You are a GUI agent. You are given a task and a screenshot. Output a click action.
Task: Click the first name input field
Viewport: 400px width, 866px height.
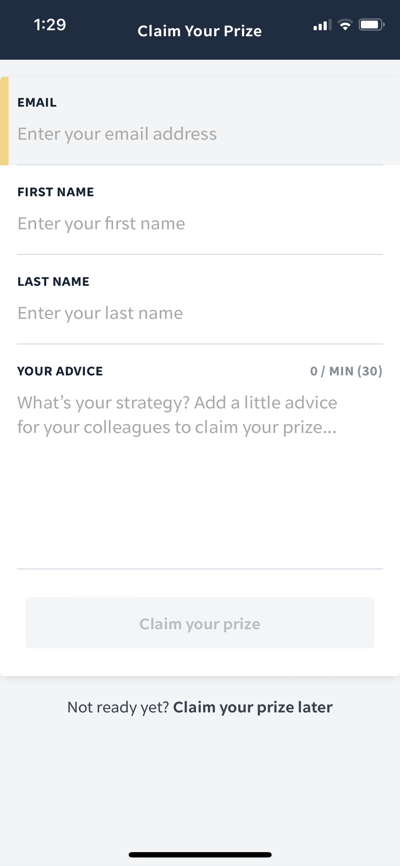click(200, 224)
